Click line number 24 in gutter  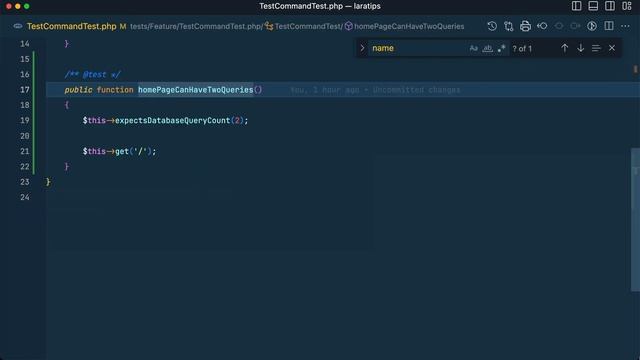click(x=25, y=197)
